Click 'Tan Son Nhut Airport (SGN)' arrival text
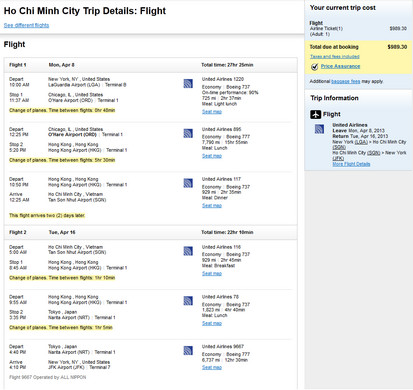413x390 pixels. (x=77, y=200)
